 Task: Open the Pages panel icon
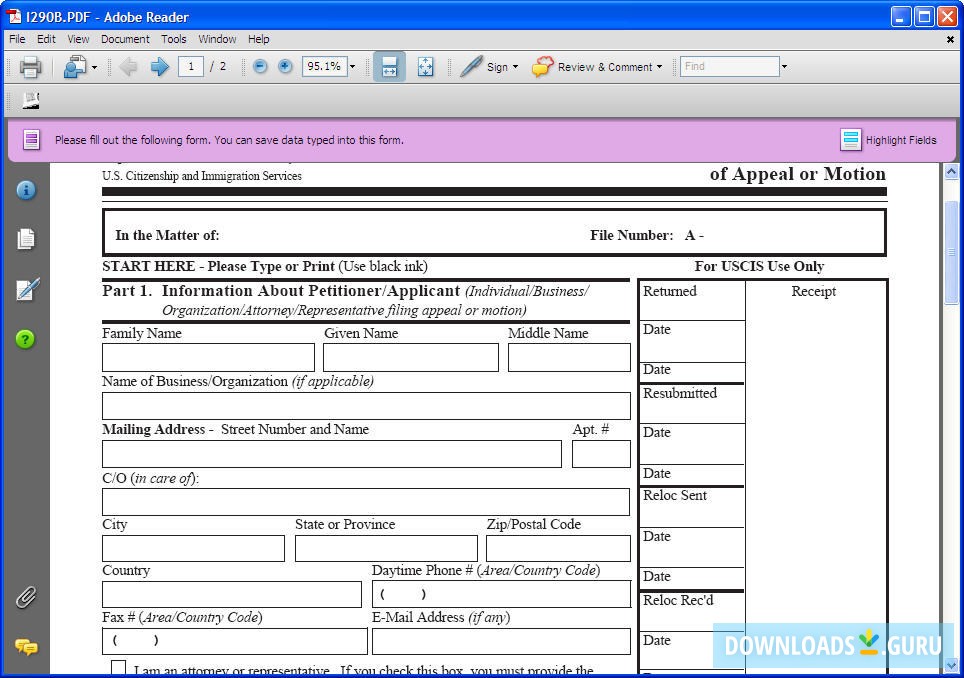[26, 239]
